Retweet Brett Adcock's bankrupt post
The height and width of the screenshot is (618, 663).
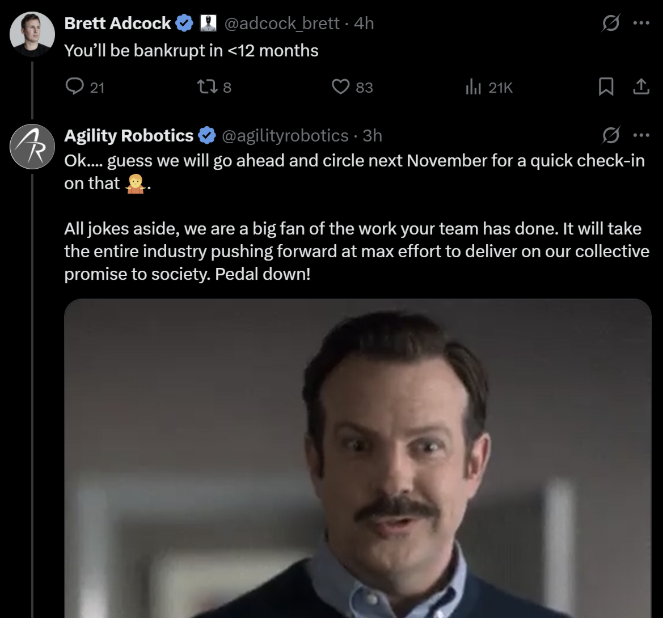tap(207, 87)
